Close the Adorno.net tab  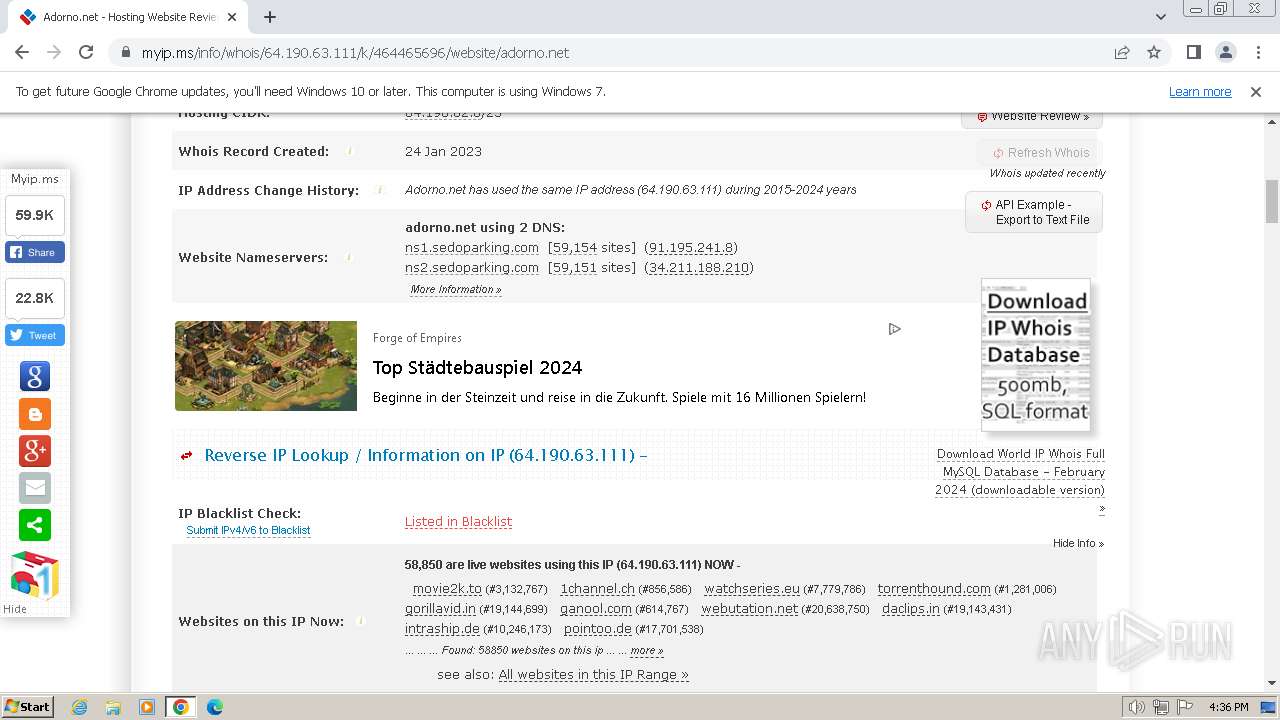(232, 17)
